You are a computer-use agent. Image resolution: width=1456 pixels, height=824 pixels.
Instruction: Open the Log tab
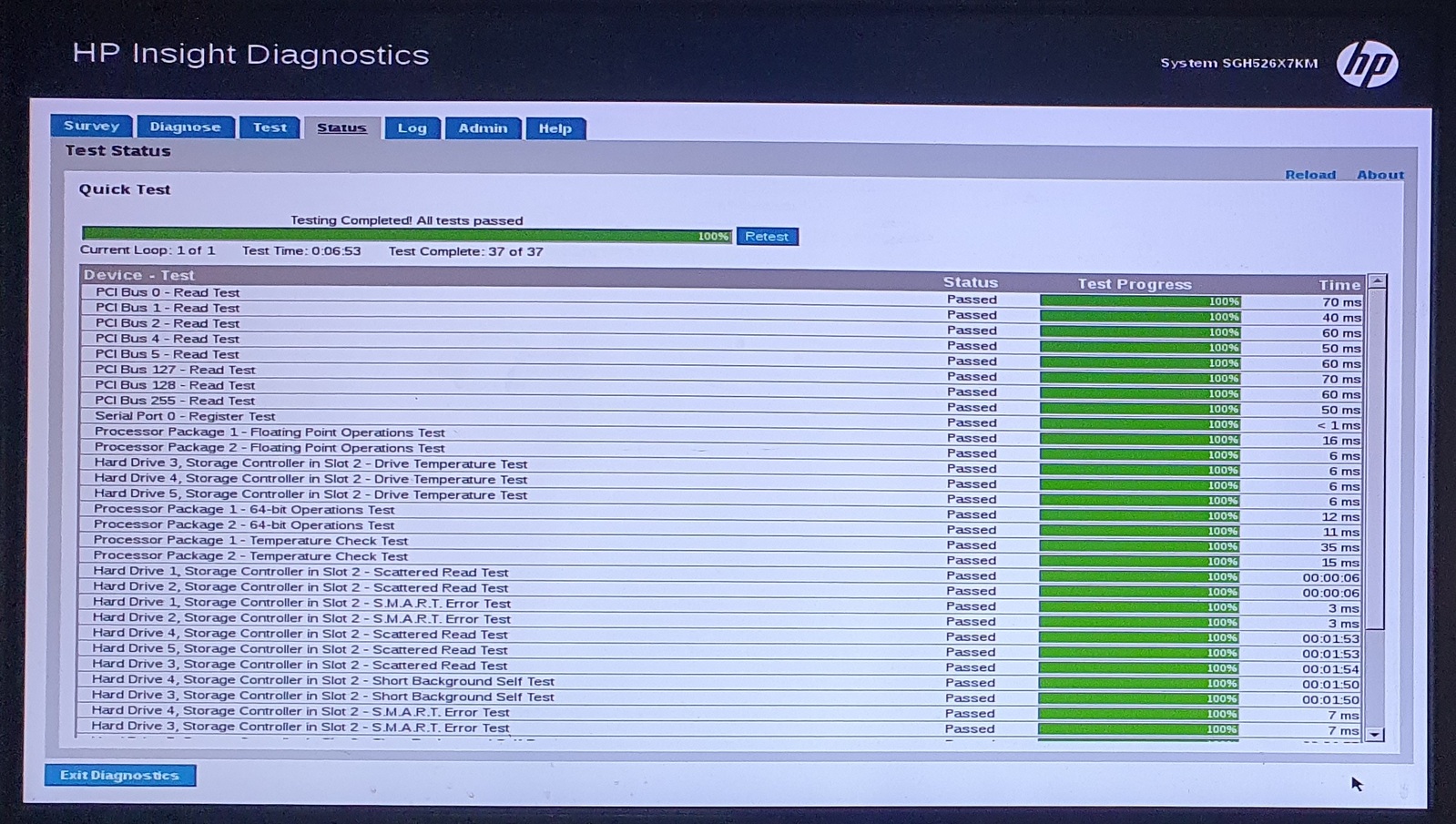click(412, 128)
